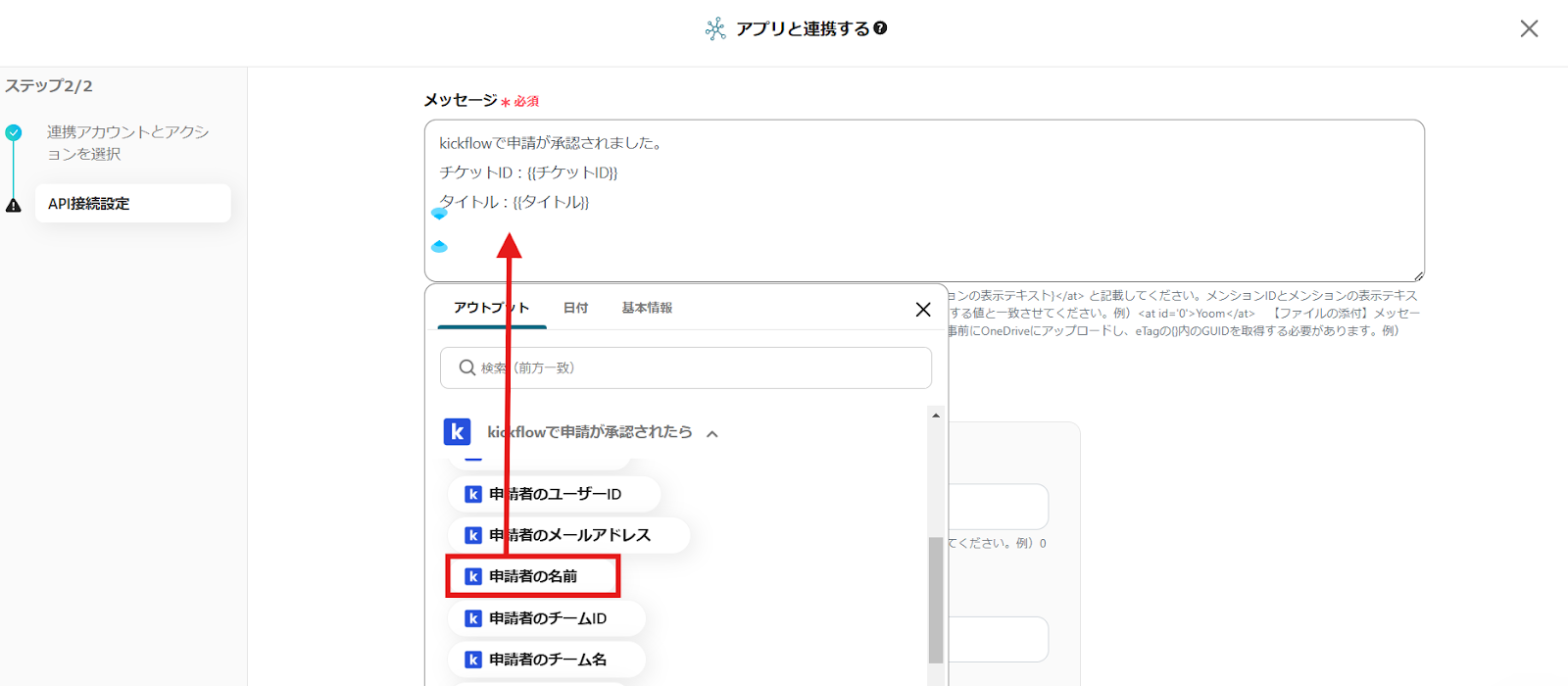The height and width of the screenshot is (686, 1568).
Task: Click the kickflow logo in the section header
Action: tap(457, 431)
